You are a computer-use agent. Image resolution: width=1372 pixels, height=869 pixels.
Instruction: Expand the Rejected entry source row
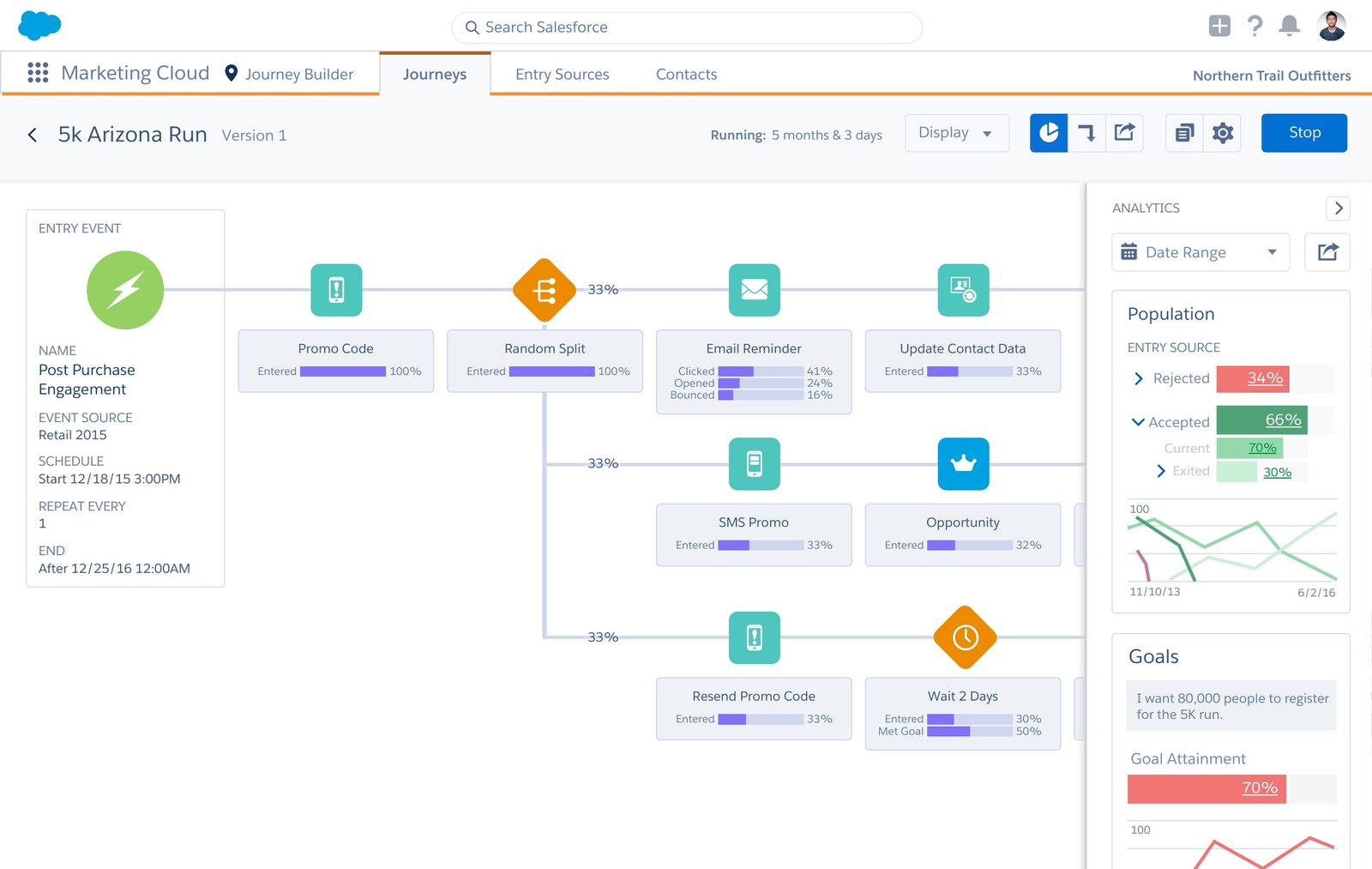click(1139, 378)
